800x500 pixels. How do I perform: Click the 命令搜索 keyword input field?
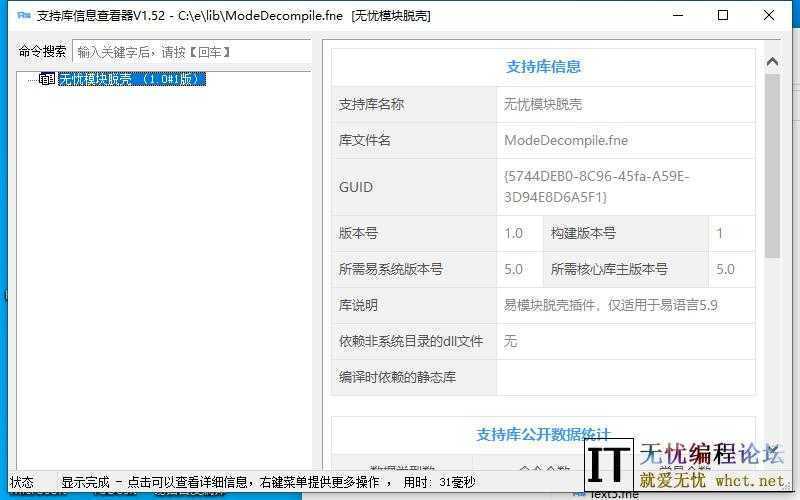191,52
